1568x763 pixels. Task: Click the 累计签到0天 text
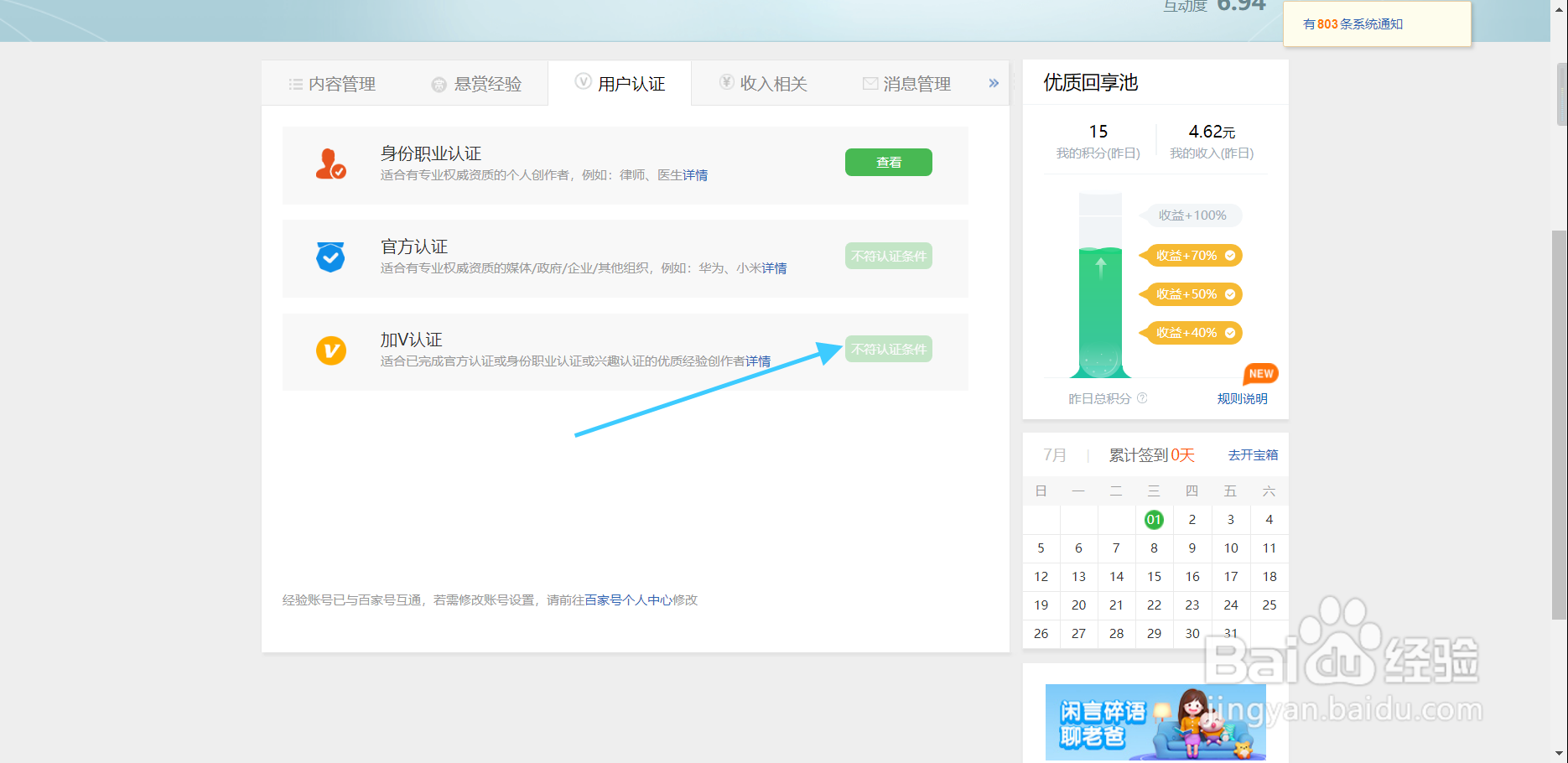[x=1151, y=455]
